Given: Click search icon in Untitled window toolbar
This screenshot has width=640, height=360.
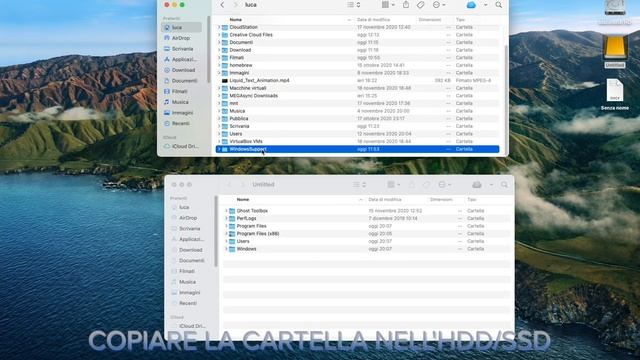Looking at the screenshot, I should 504,185.
